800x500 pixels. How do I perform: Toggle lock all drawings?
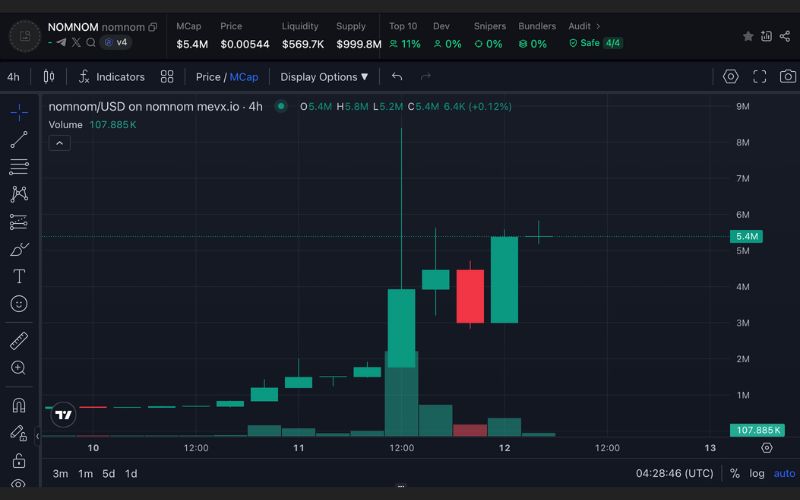19,461
